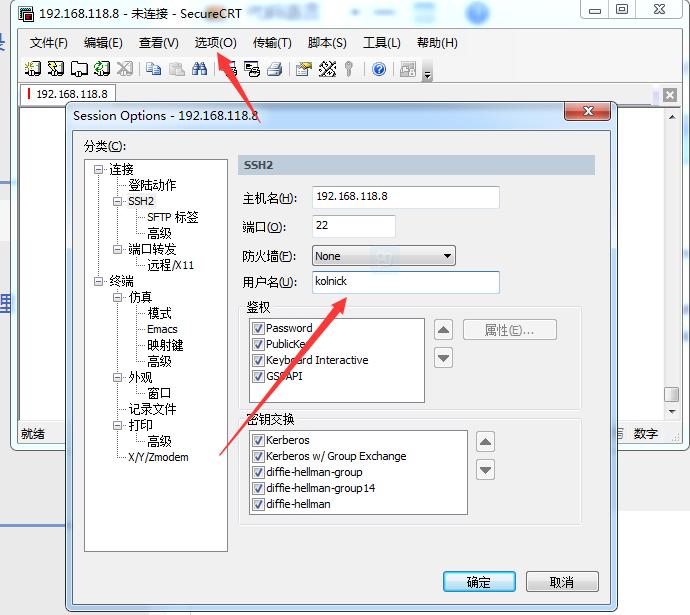
Task: Click the 属性(E)... button
Action: click(x=510, y=329)
